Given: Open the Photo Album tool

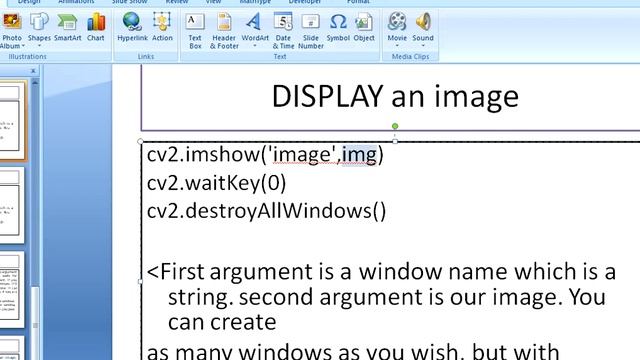Looking at the screenshot, I should (x=11, y=31).
